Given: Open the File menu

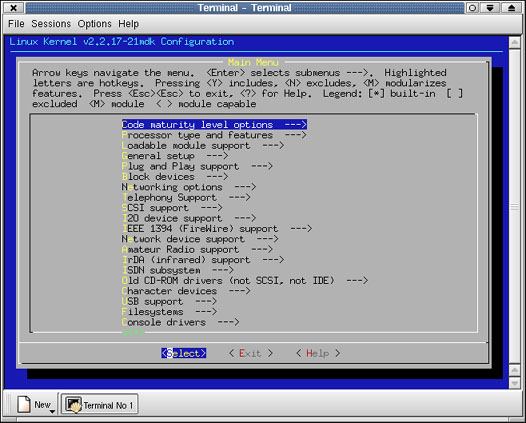Looking at the screenshot, I should [16, 24].
